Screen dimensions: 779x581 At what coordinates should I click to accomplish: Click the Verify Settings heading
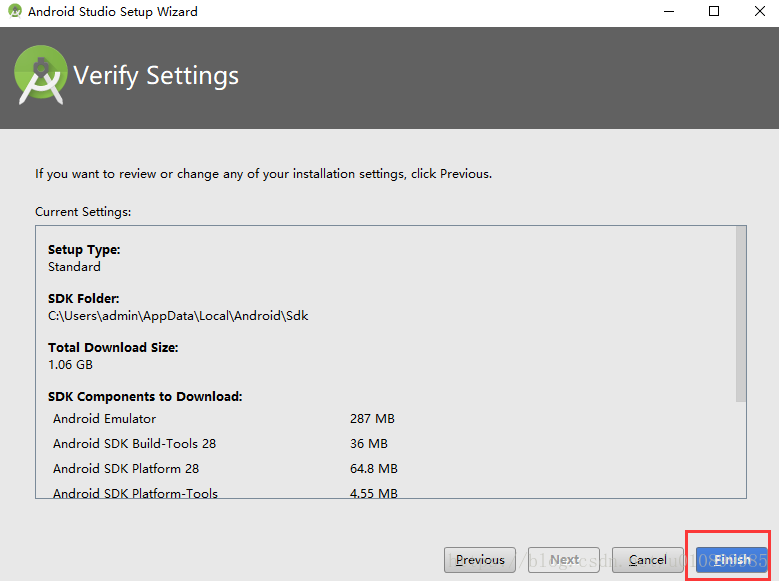click(156, 76)
